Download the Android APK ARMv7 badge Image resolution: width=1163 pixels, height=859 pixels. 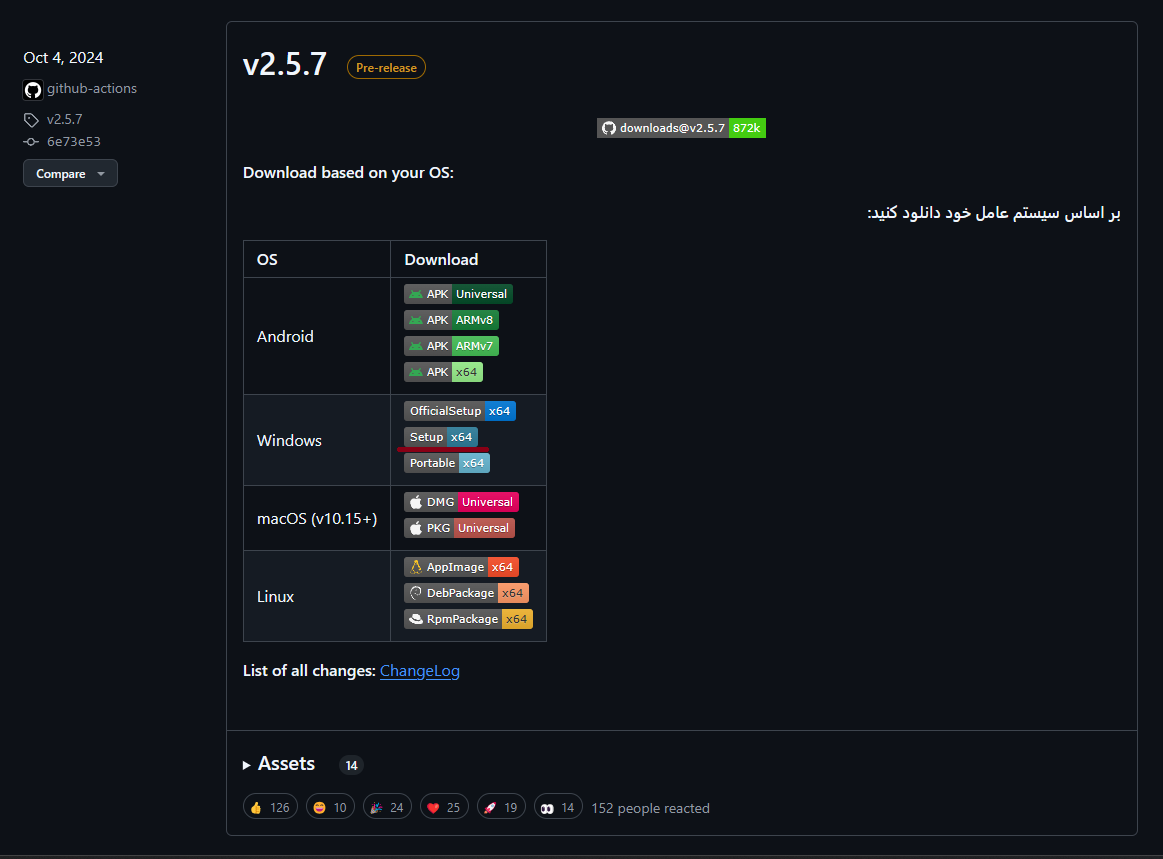[x=451, y=346]
